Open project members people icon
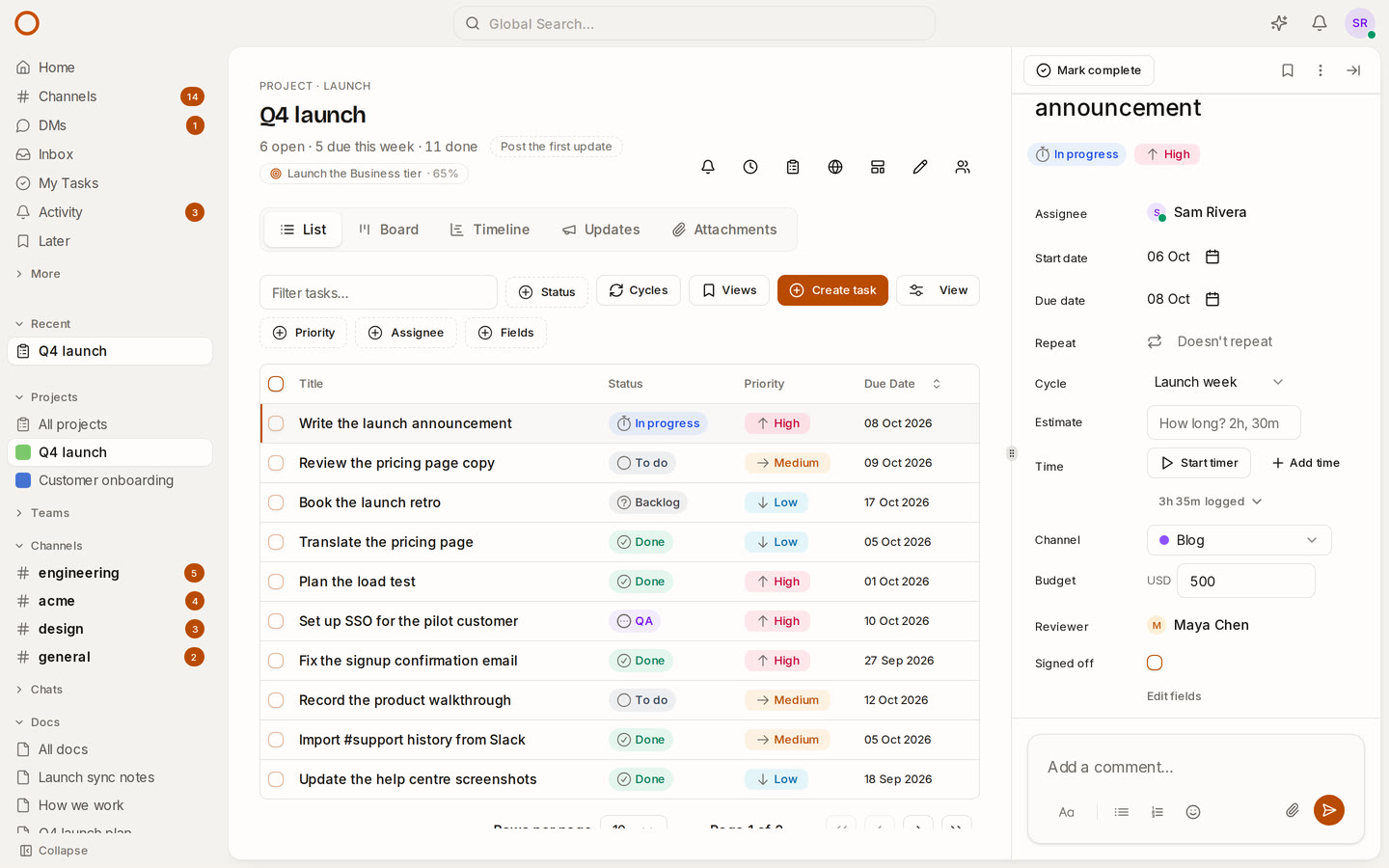The height and width of the screenshot is (868, 1389). click(963, 167)
